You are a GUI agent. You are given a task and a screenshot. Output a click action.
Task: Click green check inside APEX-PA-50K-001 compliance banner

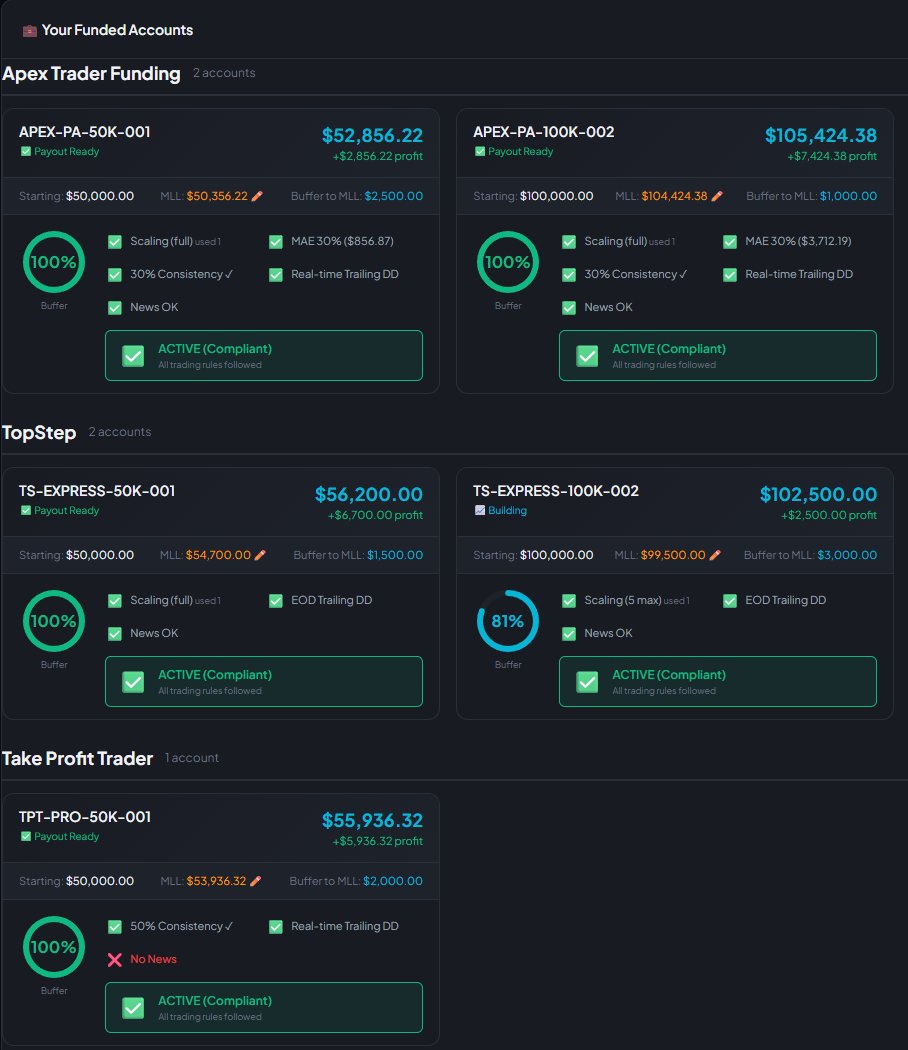coord(133,355)
